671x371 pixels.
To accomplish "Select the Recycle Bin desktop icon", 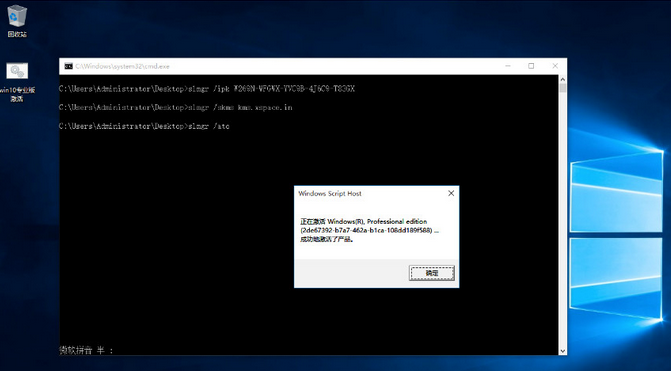I will click(x=17, y=21).
